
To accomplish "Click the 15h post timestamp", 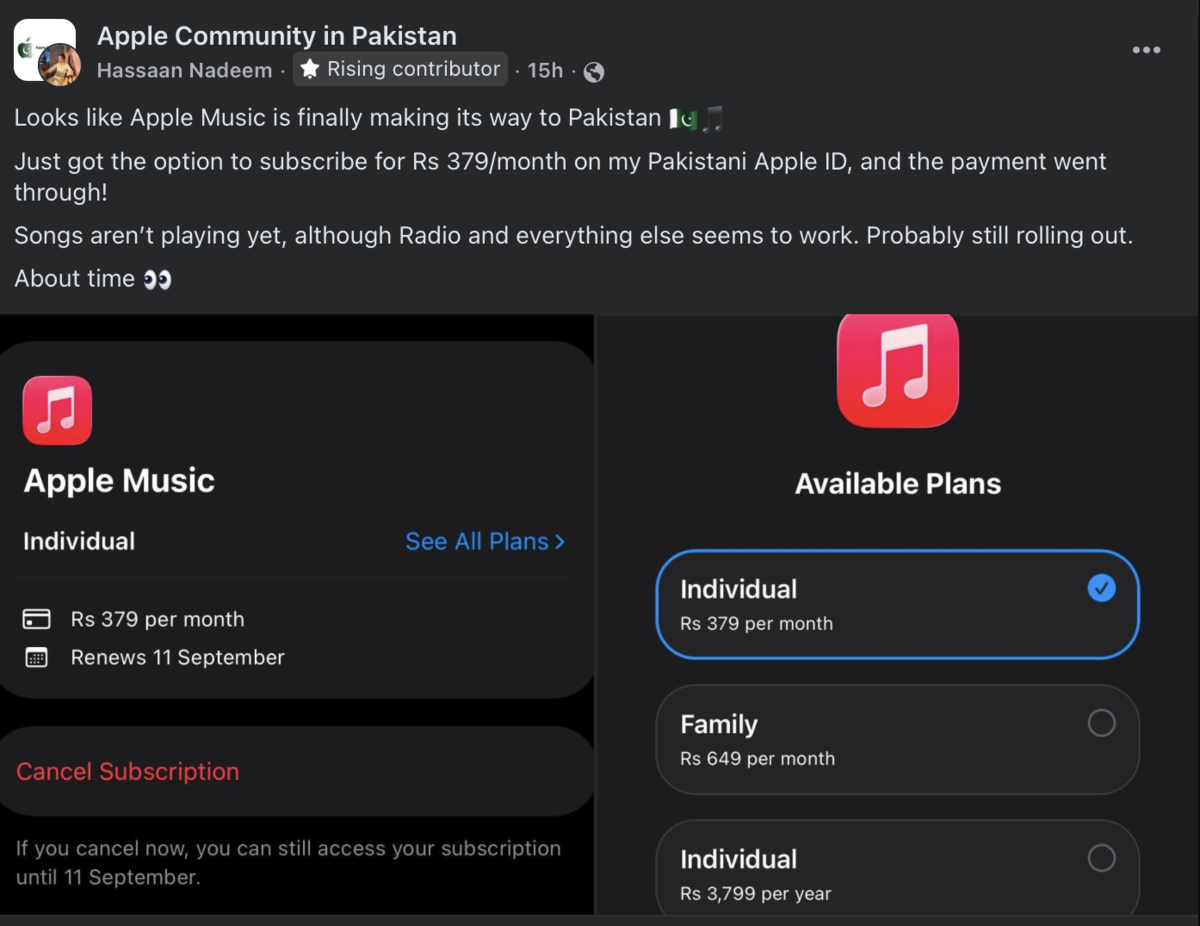I will point(545,71).
